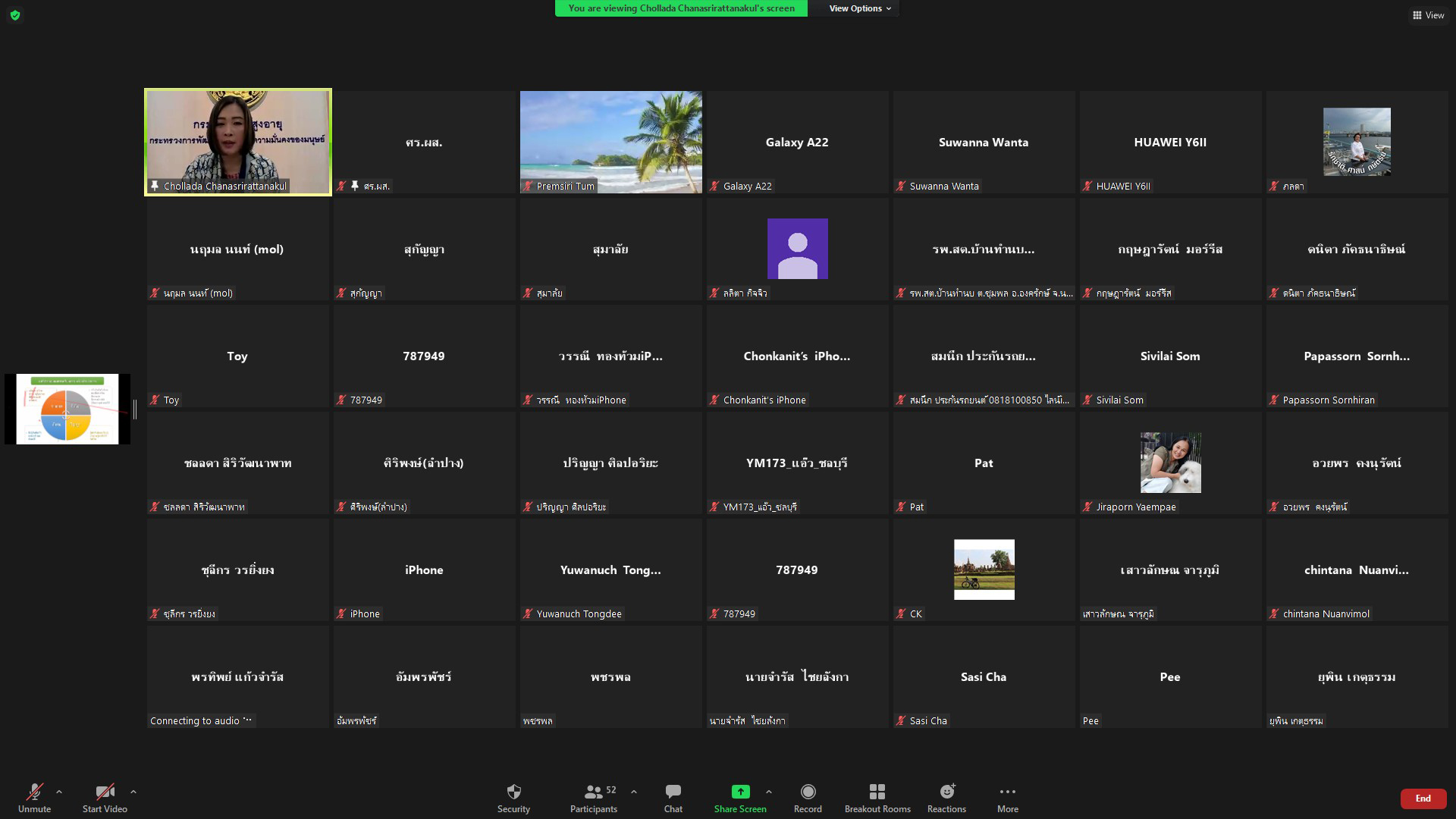Click the divider handle beside shared screen thumbnail
This screenshot has height=819, width=1456.
[135, 409]
